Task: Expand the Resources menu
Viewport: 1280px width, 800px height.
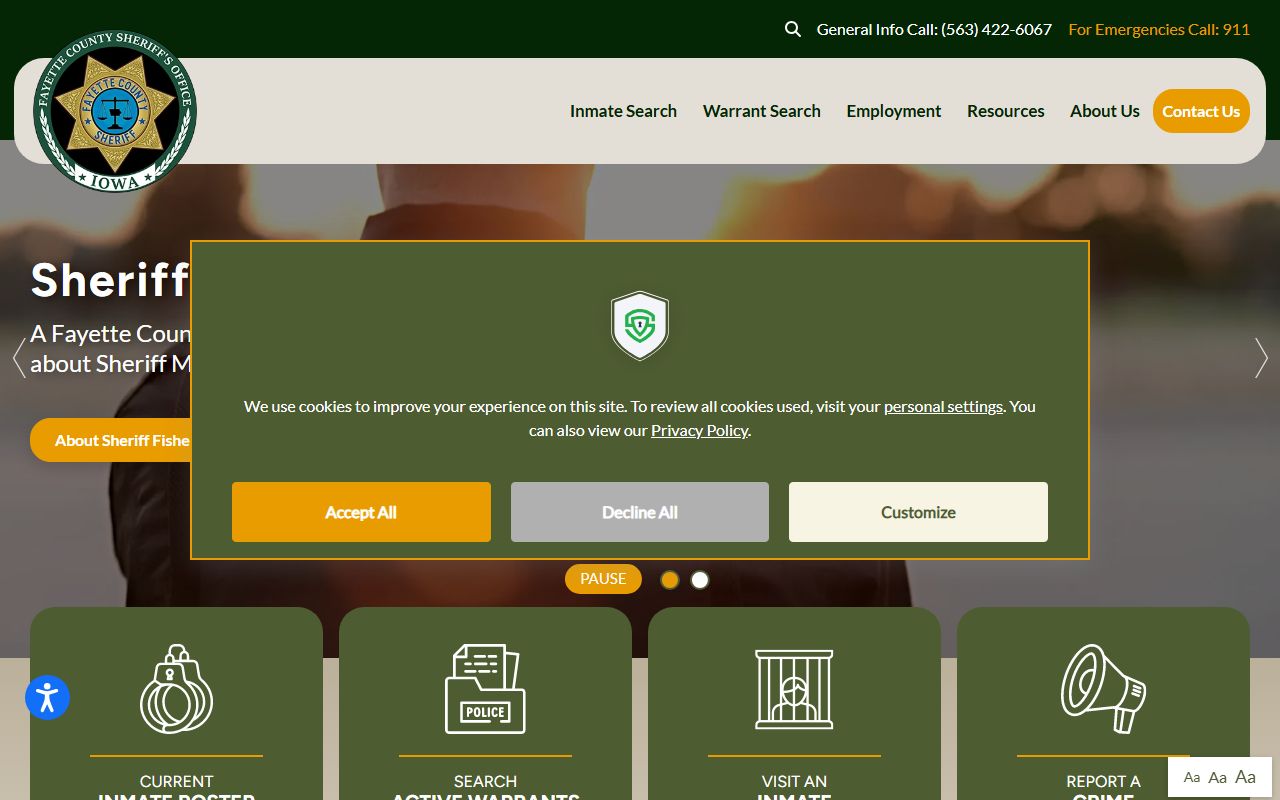Action: 1005,111
